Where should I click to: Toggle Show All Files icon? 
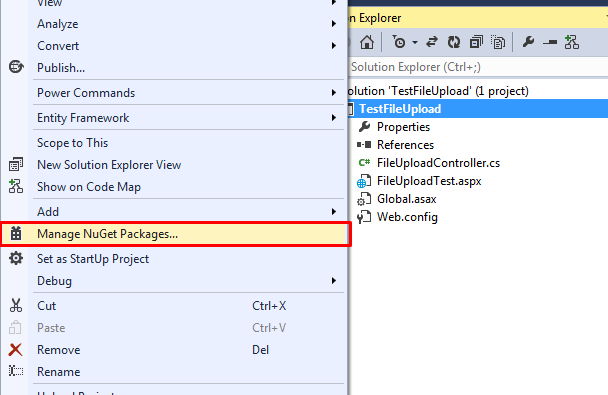tap(498, 42)
